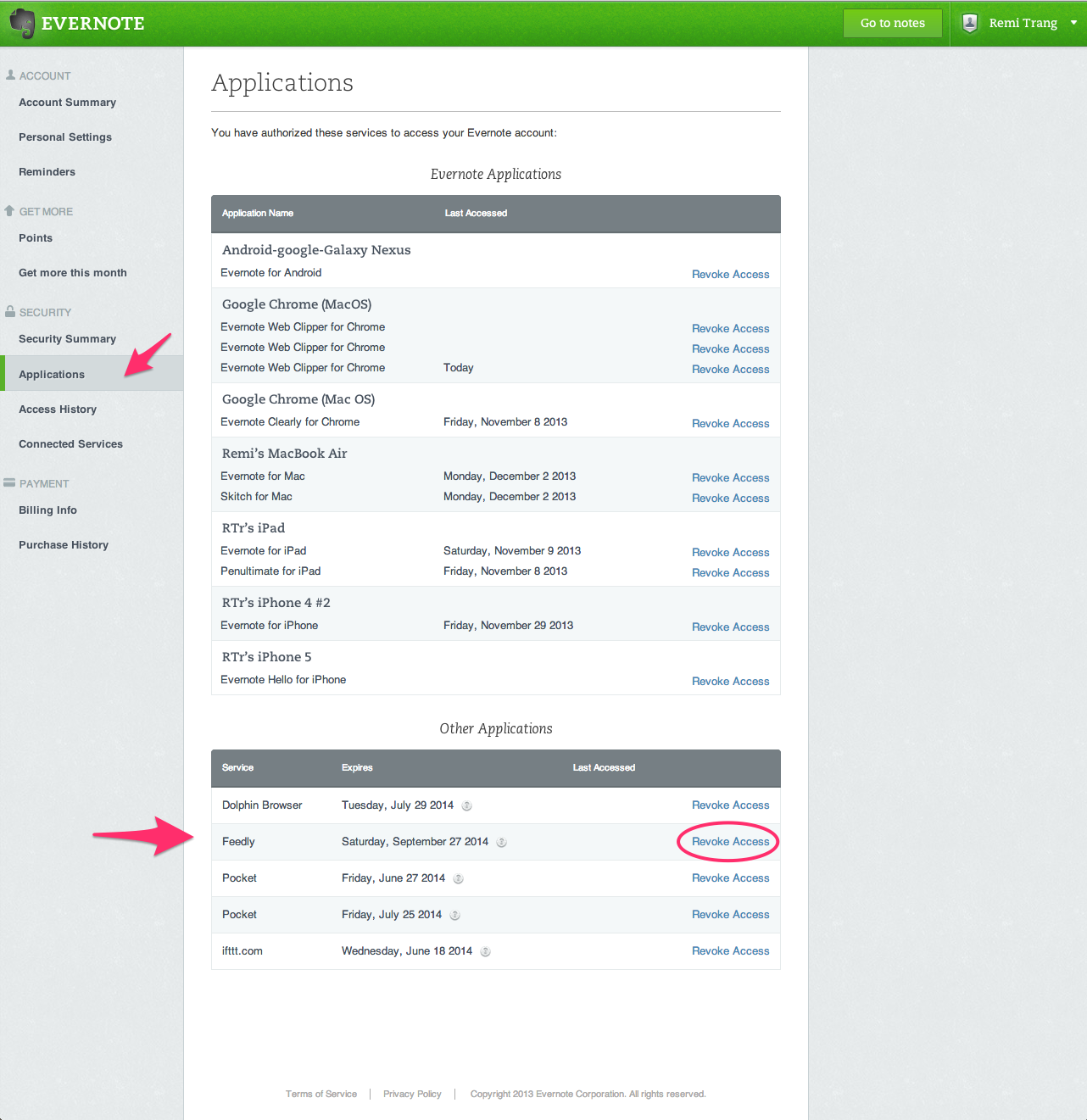1087x1120 pixels.
Task: Revoke access for Penultimate for iPad
Action: [730, 573]
